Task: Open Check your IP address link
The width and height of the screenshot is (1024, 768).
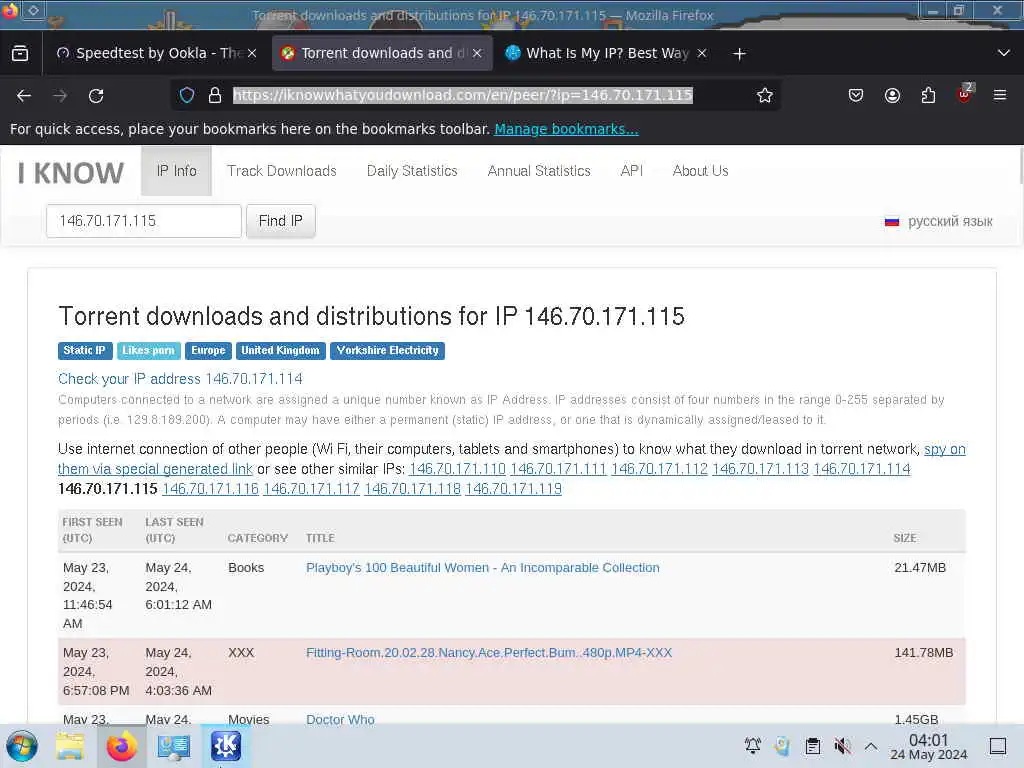Action: tap(180, 379)
